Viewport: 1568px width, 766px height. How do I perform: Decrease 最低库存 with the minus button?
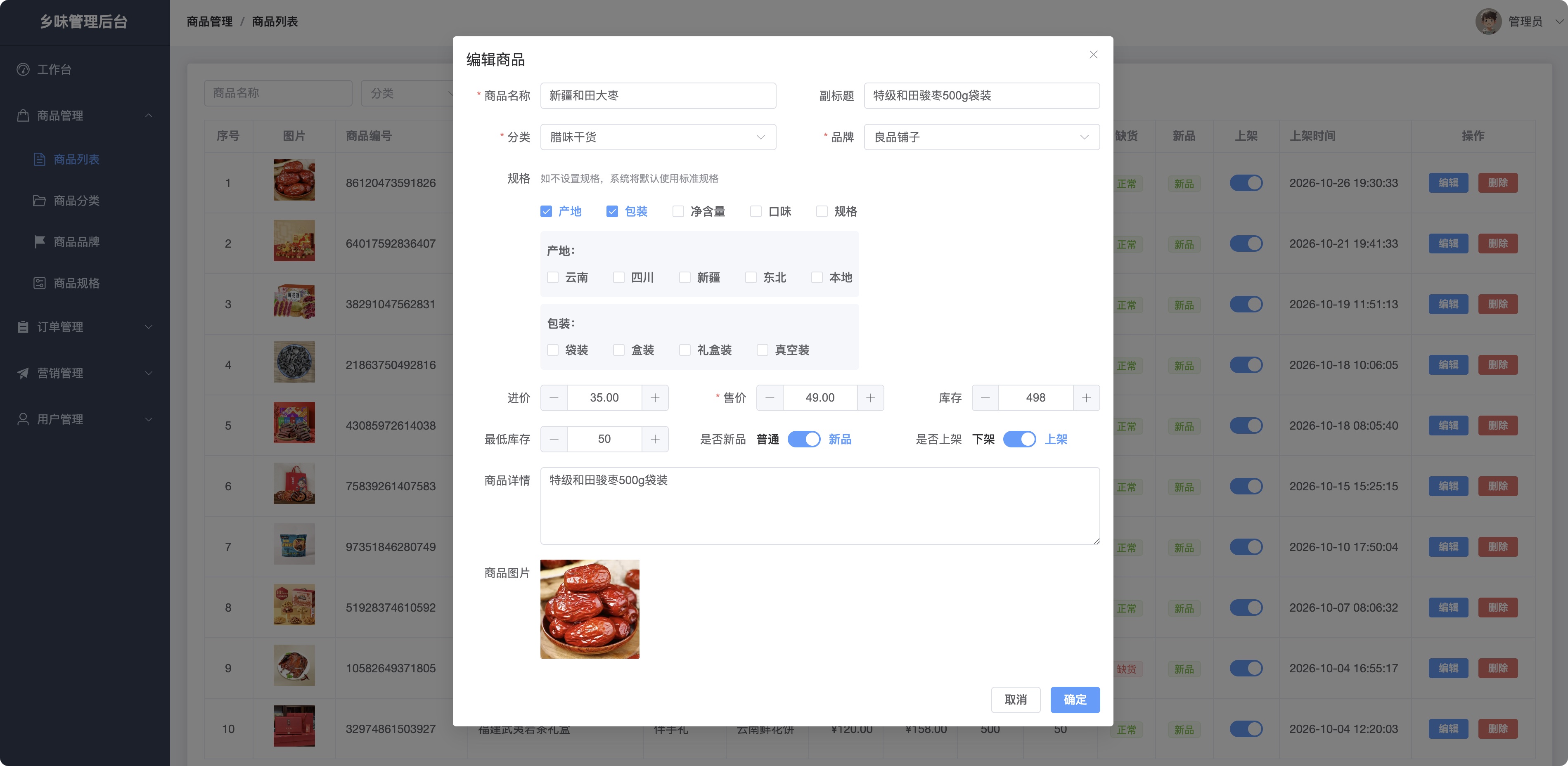(x=554, y=439)
